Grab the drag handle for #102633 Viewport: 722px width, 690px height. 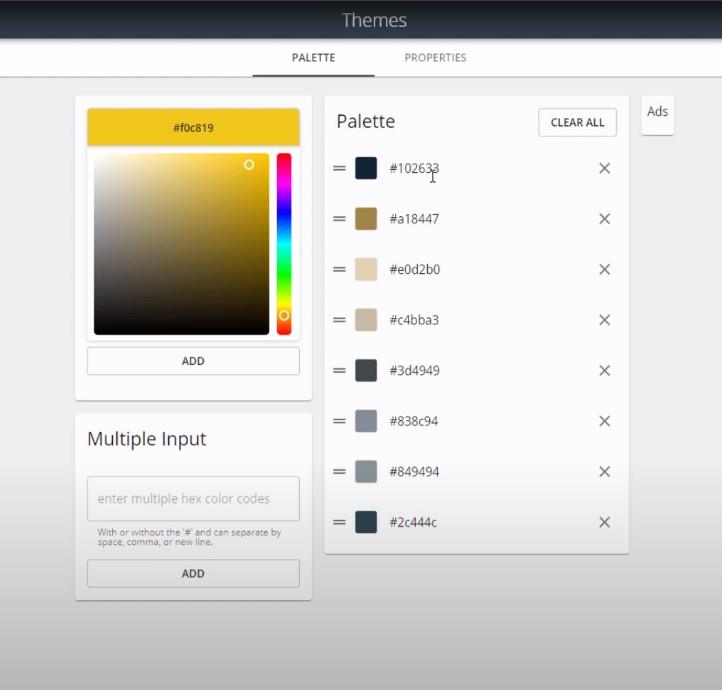click(339, 168)
